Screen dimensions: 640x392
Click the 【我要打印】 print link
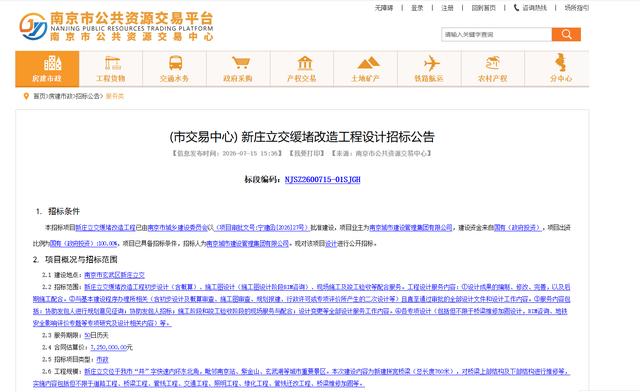[x=307, y=154]
